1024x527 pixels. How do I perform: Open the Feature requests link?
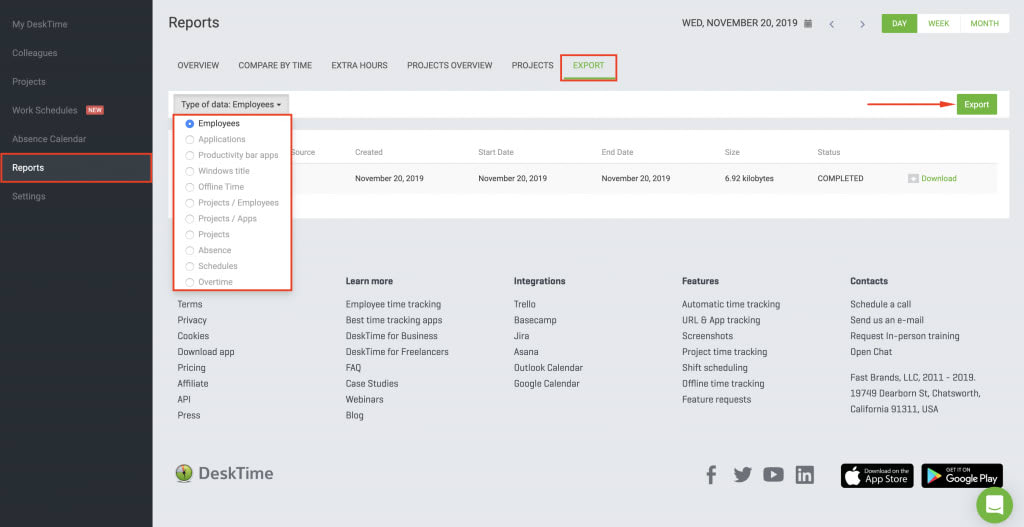[716, 400]
